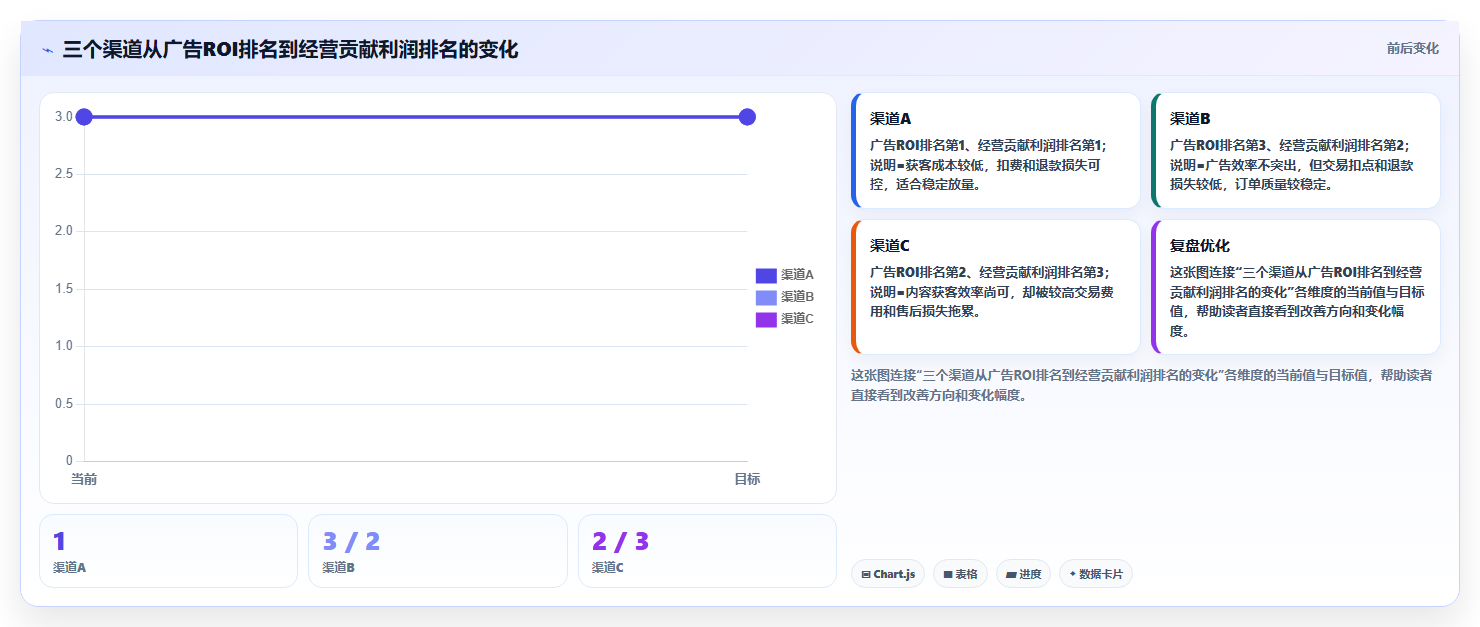
Task: Click the 前后变化 label in header
Action: click(x=1412, y=48)
